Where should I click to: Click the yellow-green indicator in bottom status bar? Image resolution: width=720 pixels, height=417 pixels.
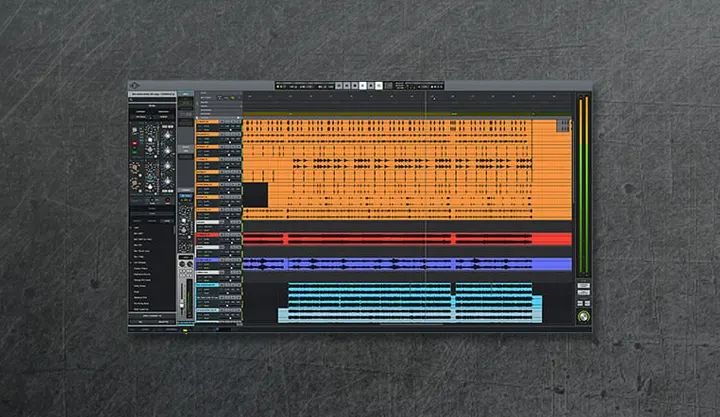[x=185, y=330]
